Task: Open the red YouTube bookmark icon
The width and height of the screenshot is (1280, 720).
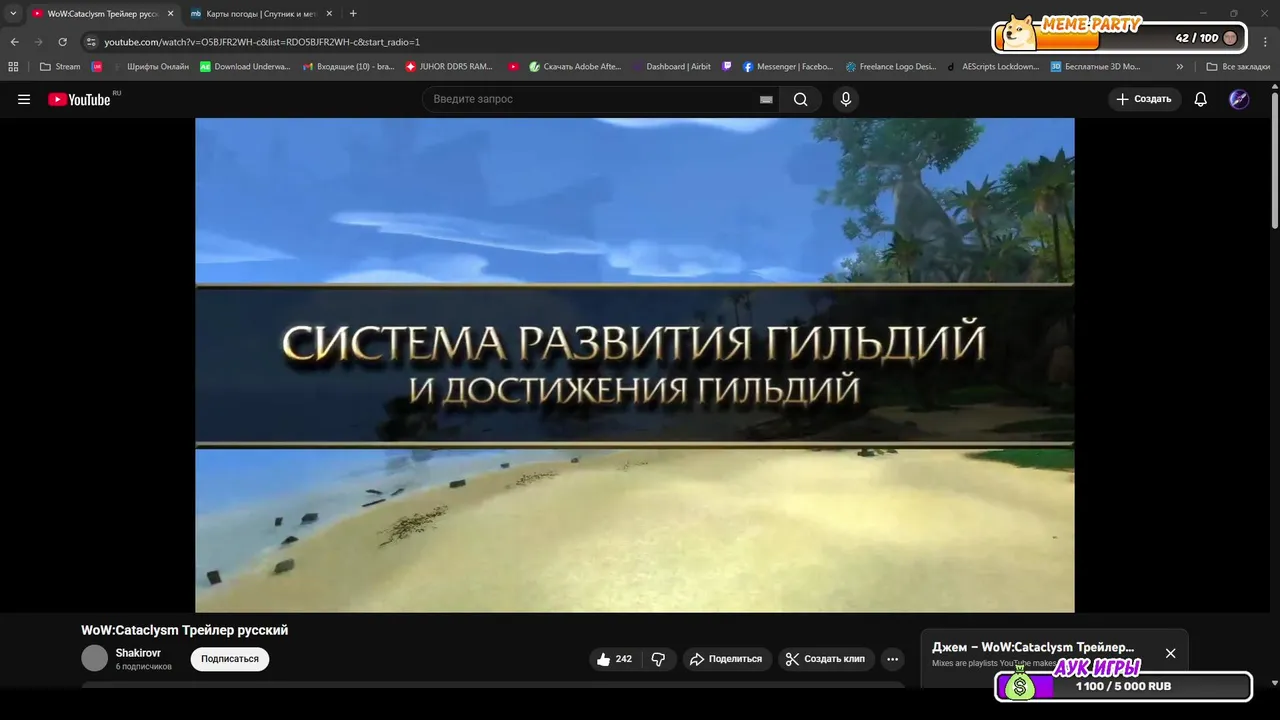Action: 513,67
